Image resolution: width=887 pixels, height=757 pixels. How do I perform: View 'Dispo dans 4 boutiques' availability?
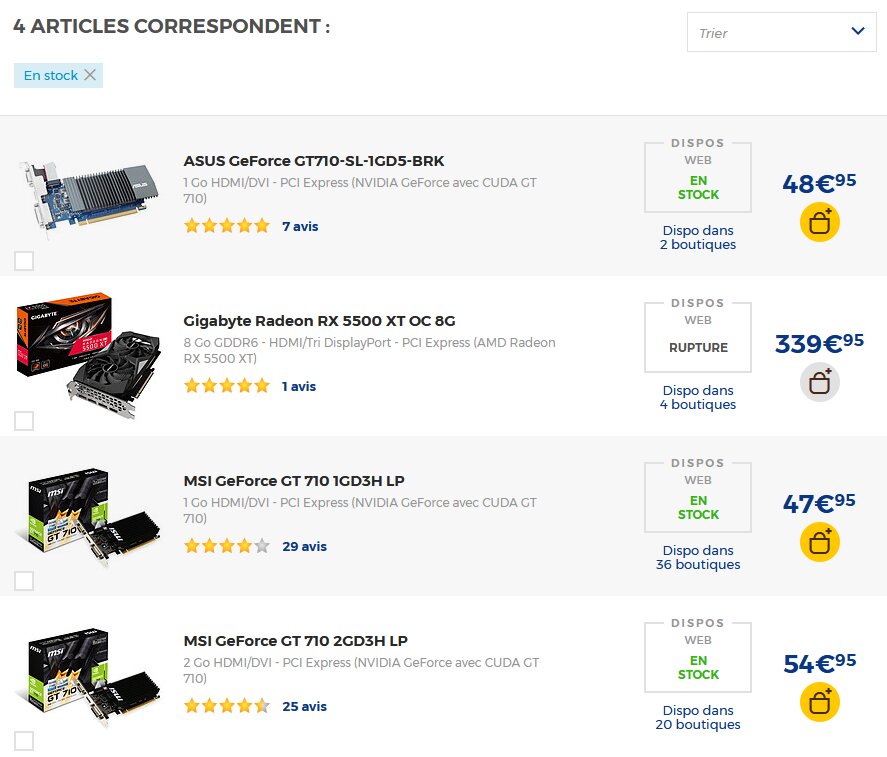[698, 397]
